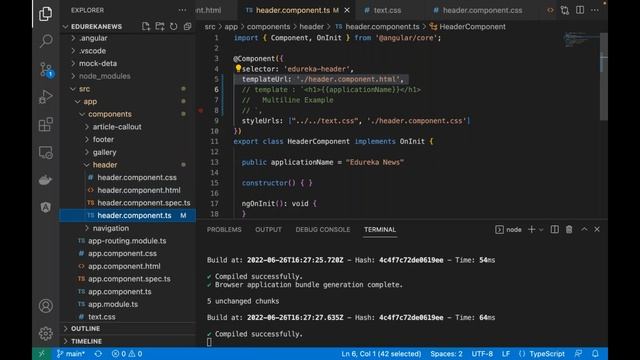The image size is (640, 360).
Task: Open the Search view in activity bar
Action: point(46,41)
